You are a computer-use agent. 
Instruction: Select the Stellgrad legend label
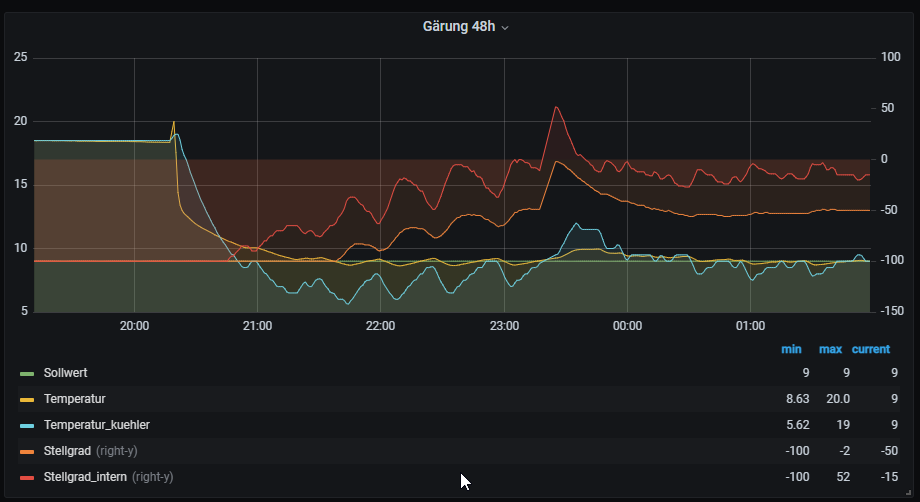pos(66,451)
